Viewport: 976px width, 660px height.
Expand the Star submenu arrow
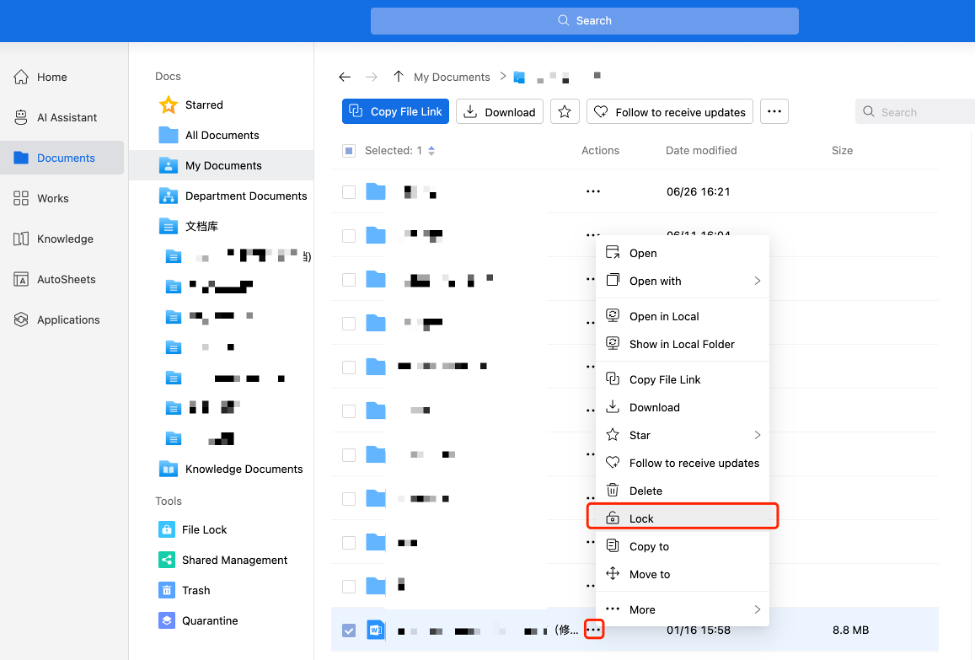coord(757,435)
